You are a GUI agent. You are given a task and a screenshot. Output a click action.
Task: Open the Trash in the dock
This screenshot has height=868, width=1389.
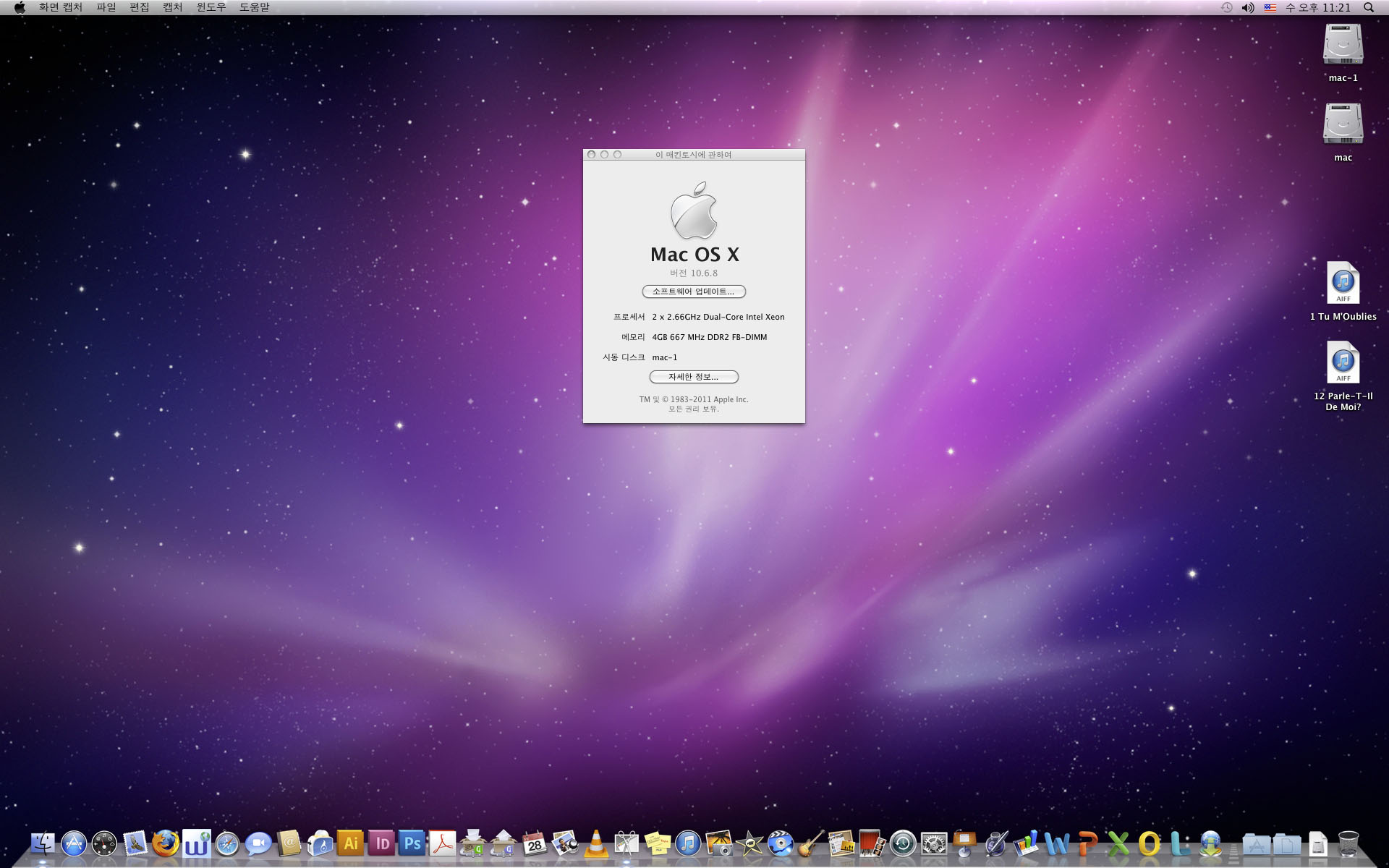(x=1348, y=843)
